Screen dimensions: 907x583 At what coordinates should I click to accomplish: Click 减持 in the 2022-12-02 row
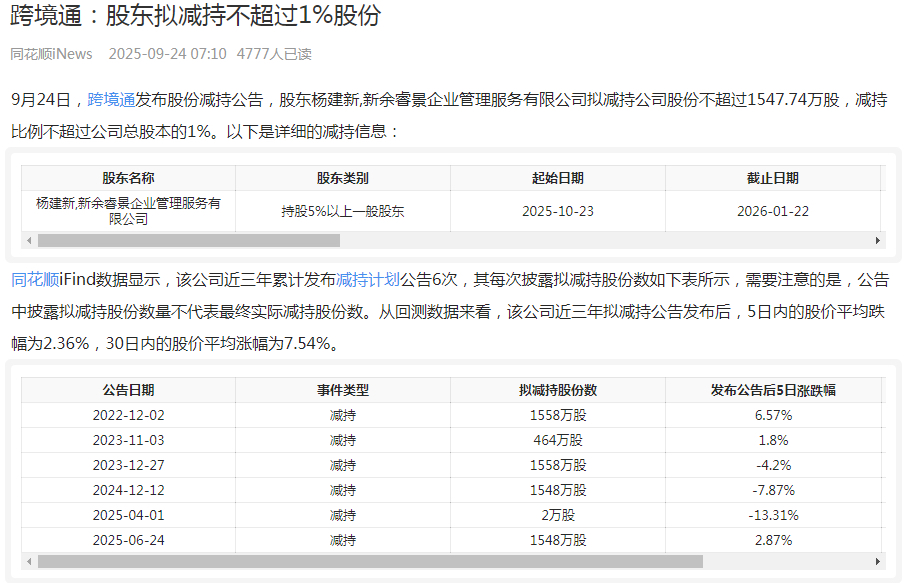(x=343, y=415)
